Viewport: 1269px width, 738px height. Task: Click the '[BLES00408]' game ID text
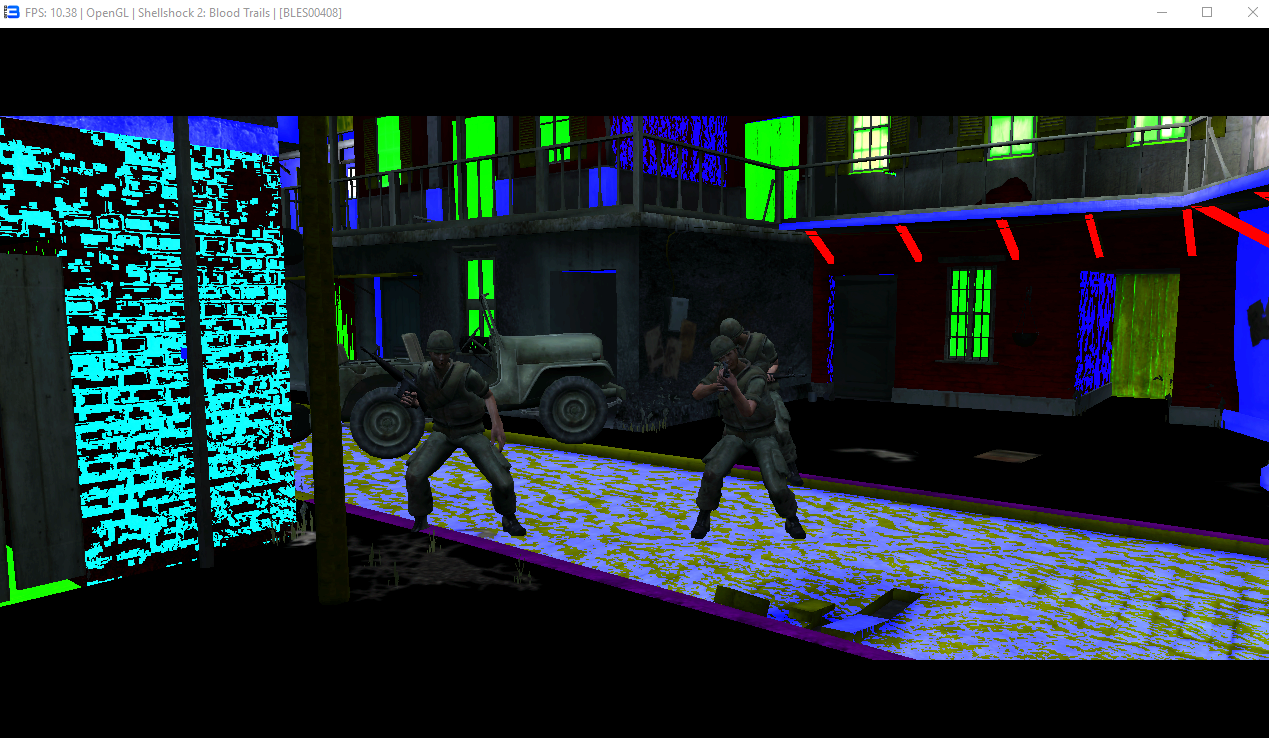(x=311, y=13)
